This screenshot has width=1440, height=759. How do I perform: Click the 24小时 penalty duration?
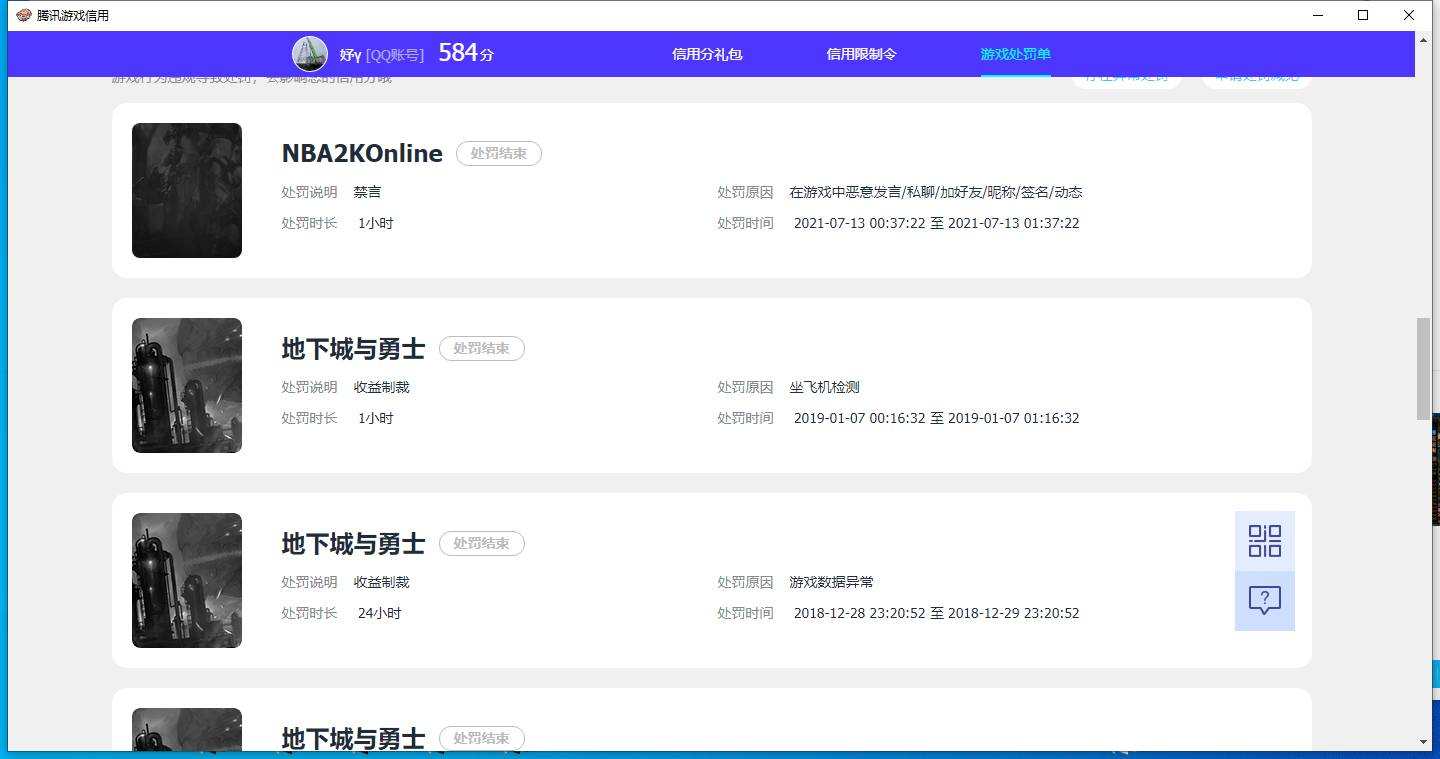pos(379,613)
